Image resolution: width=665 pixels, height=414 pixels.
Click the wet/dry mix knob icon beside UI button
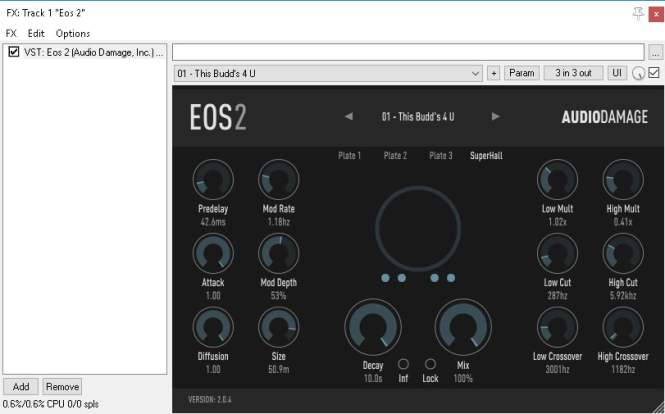638,73
